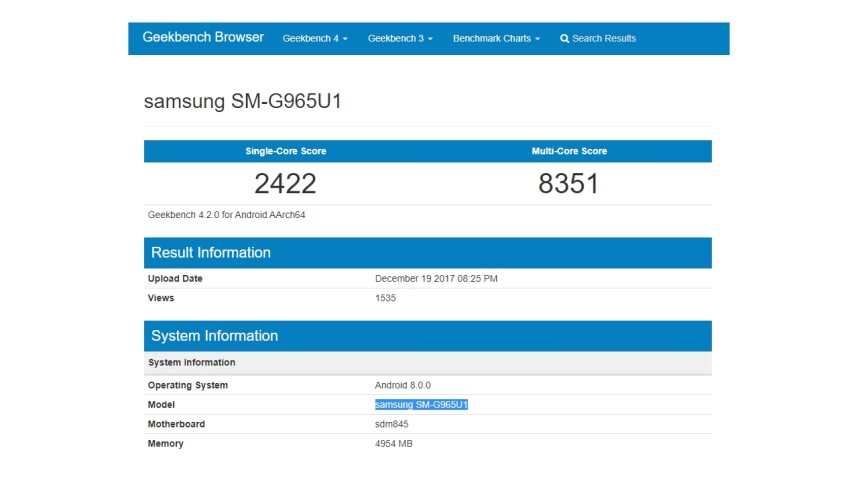Screen dimensions: 858x483
Task: Open the Geekbench Browser home link
Action: 203,37
